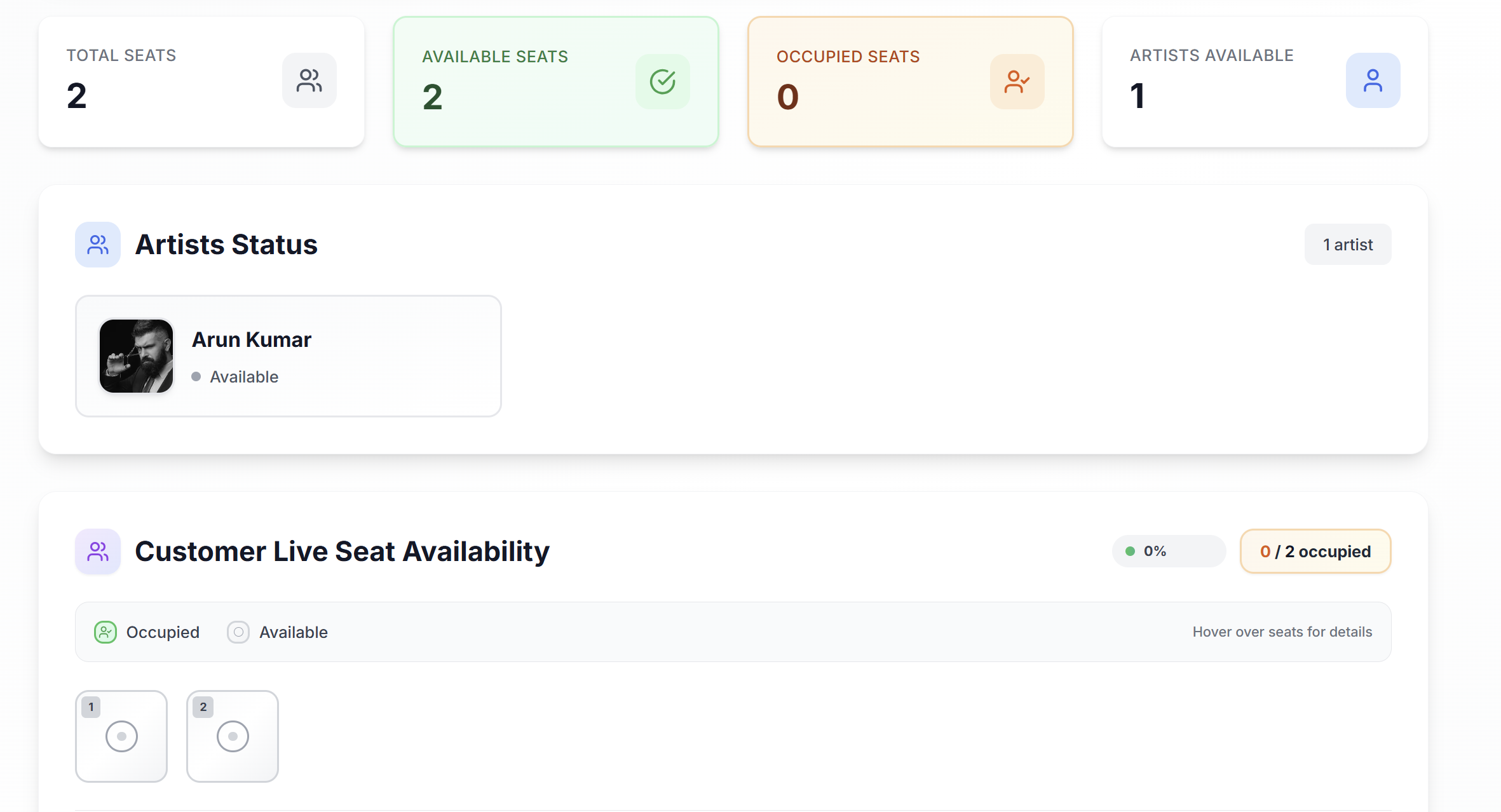The image size is (1501, 812).
Task: Open the Occupied Seats stat card
Action: click(x=911, y=82)
